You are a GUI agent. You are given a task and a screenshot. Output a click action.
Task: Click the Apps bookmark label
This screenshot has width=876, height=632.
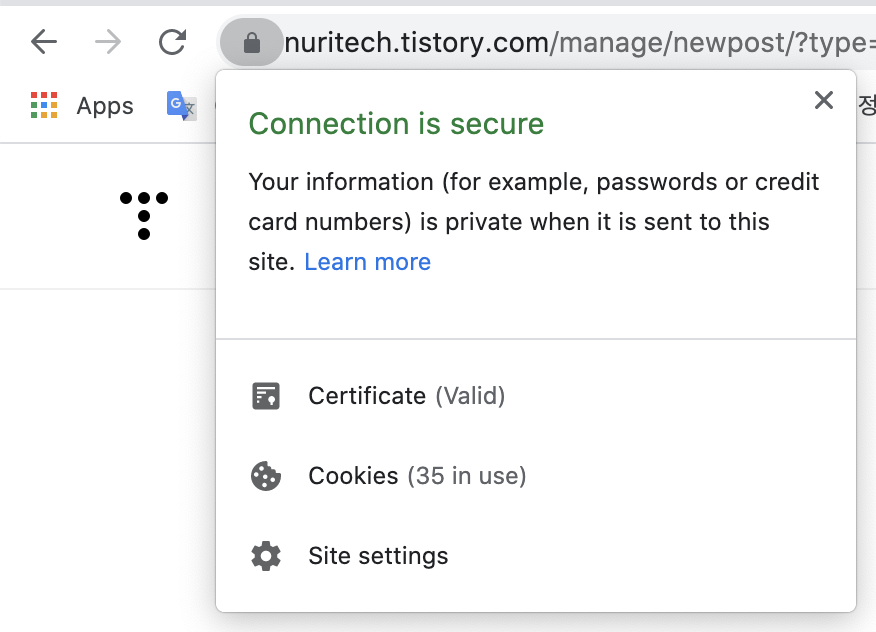coord(105,106)
